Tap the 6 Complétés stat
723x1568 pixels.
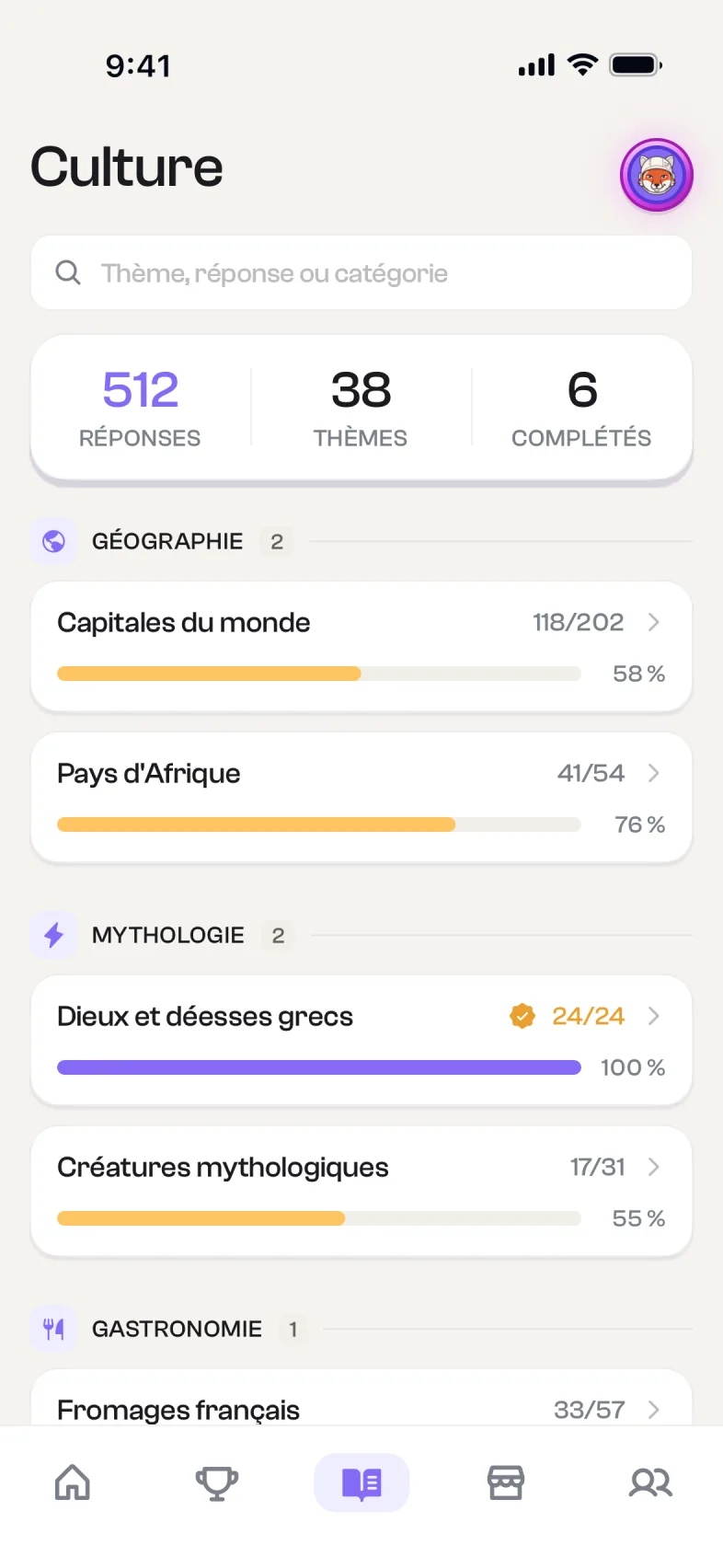point(581,408)
